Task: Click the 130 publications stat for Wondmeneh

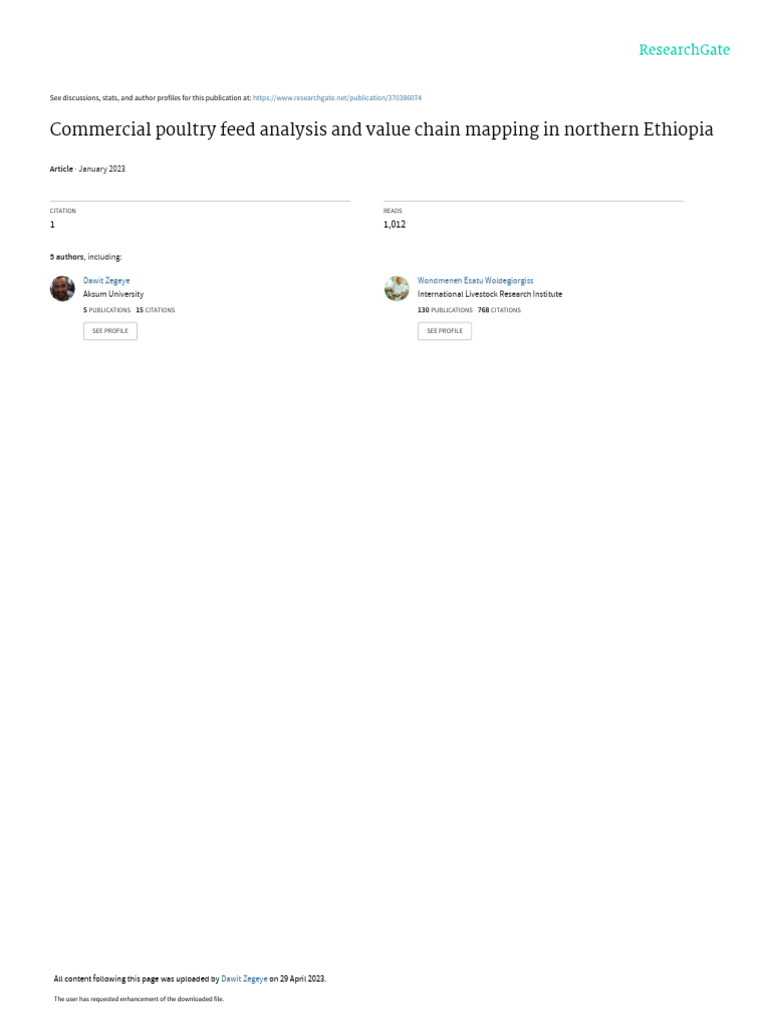Action: click(445, 310)
